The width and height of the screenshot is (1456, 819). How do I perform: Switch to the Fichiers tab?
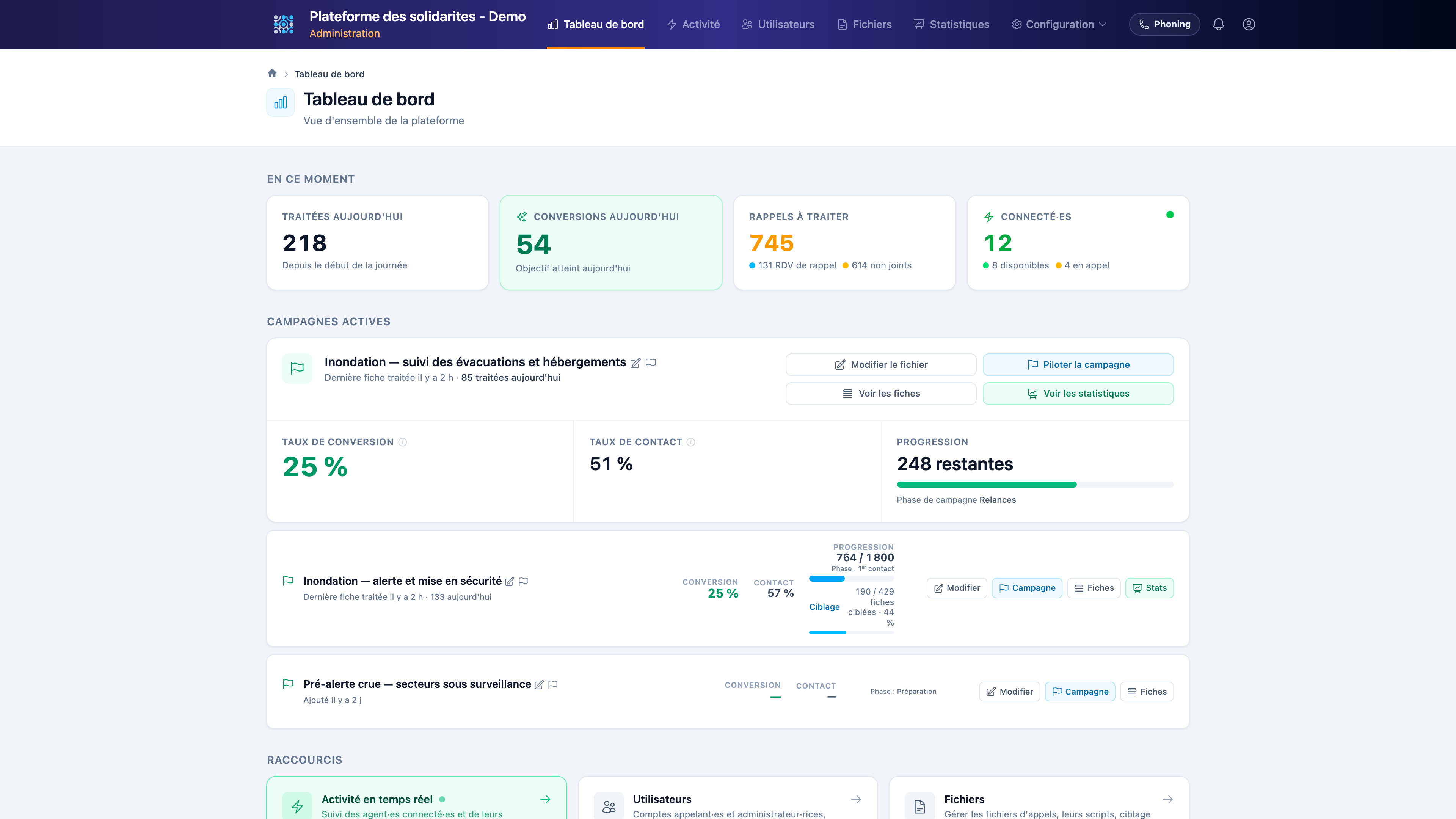coord(864,24)
